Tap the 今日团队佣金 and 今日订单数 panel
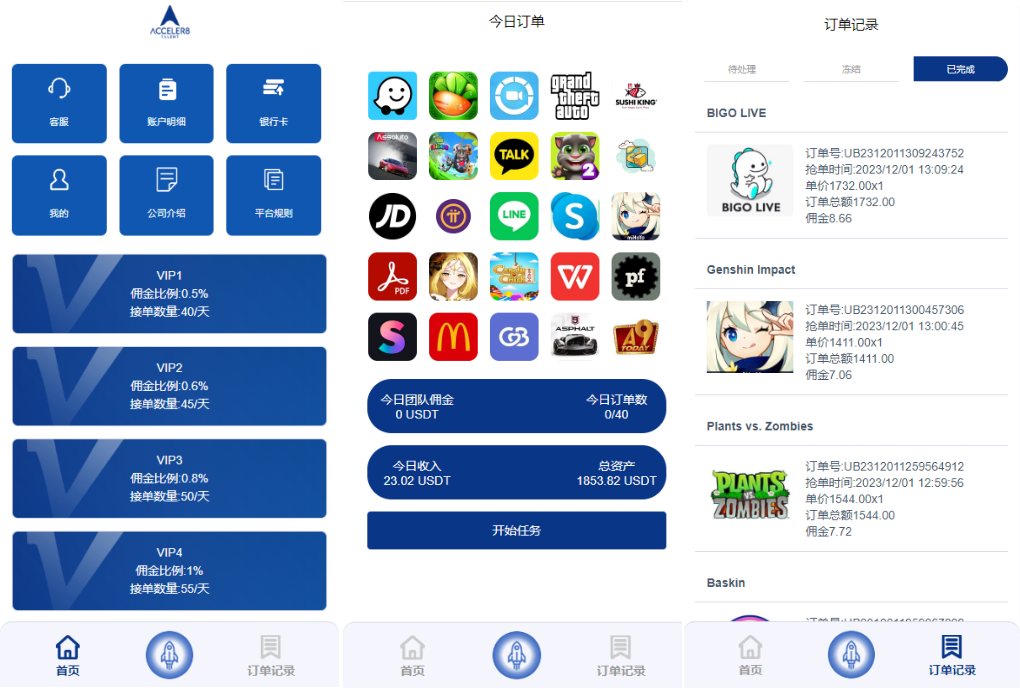Image resolution: width=1020 pixels, height=689 pixels. click(517, 406)
